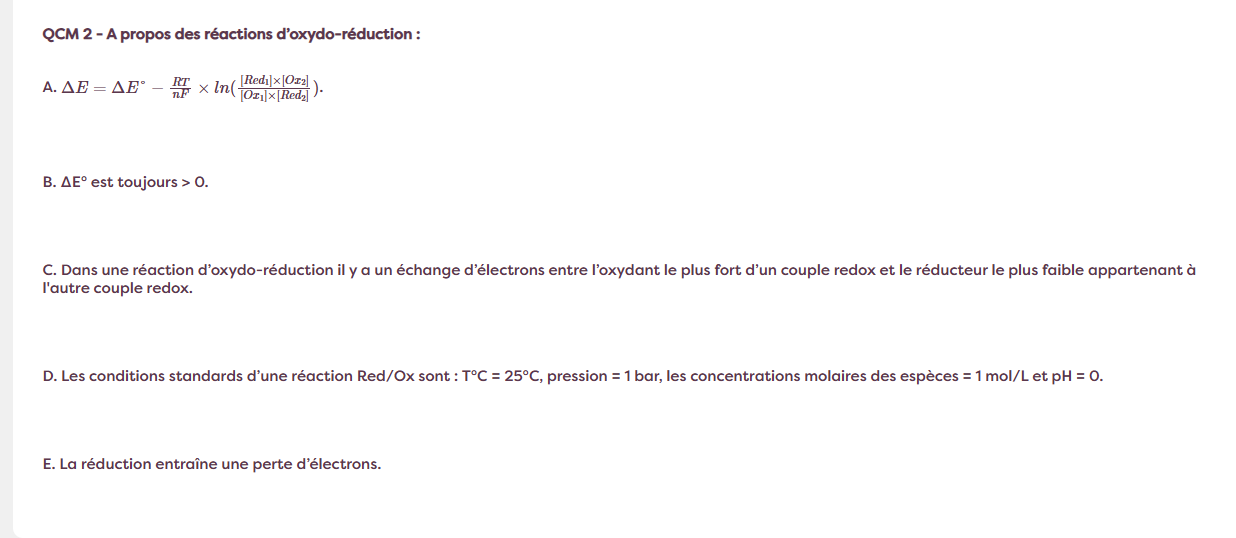Click the QCM 2 question heading

click(231, 34)
